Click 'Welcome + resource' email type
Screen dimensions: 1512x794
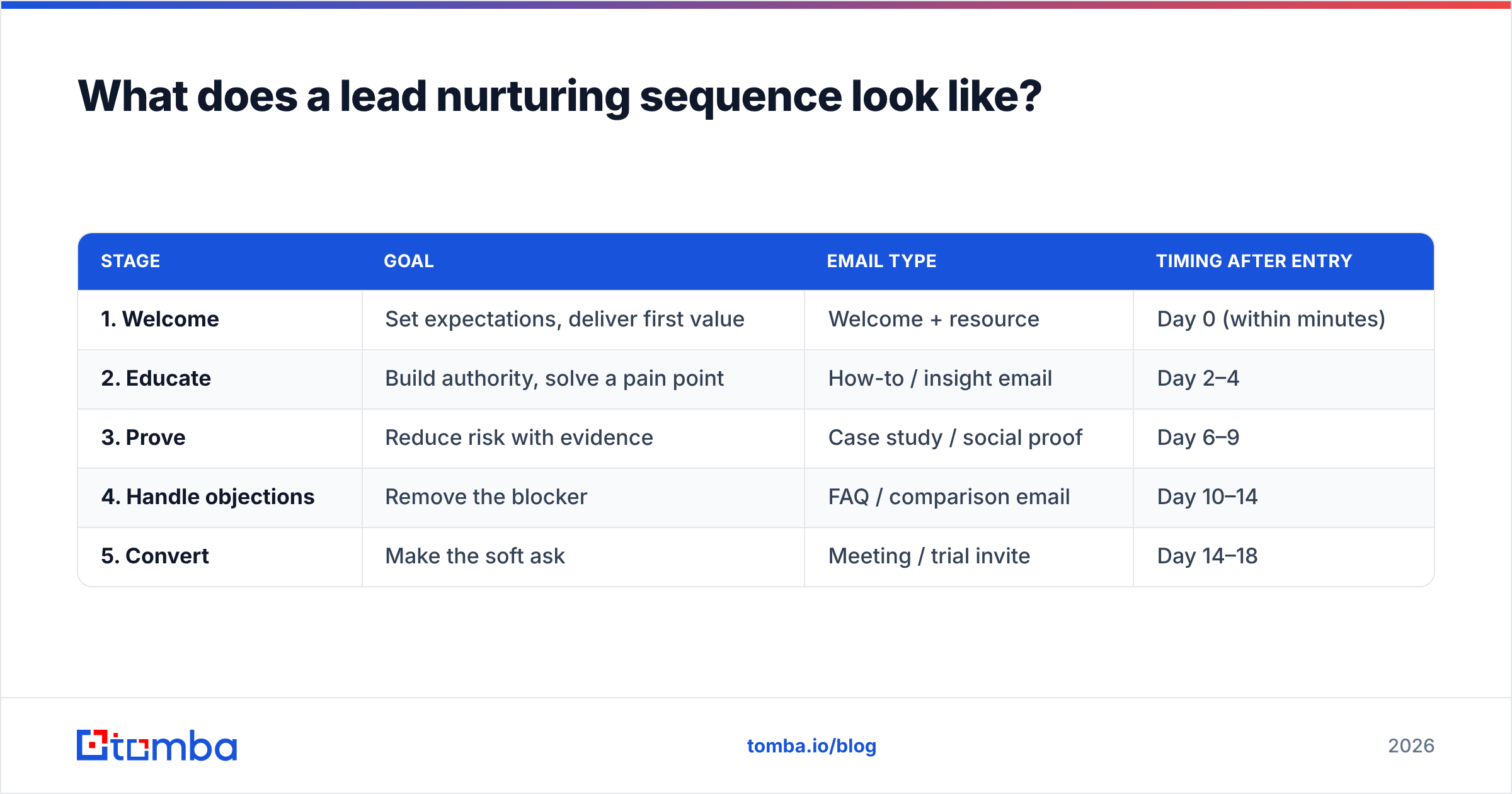934,319
